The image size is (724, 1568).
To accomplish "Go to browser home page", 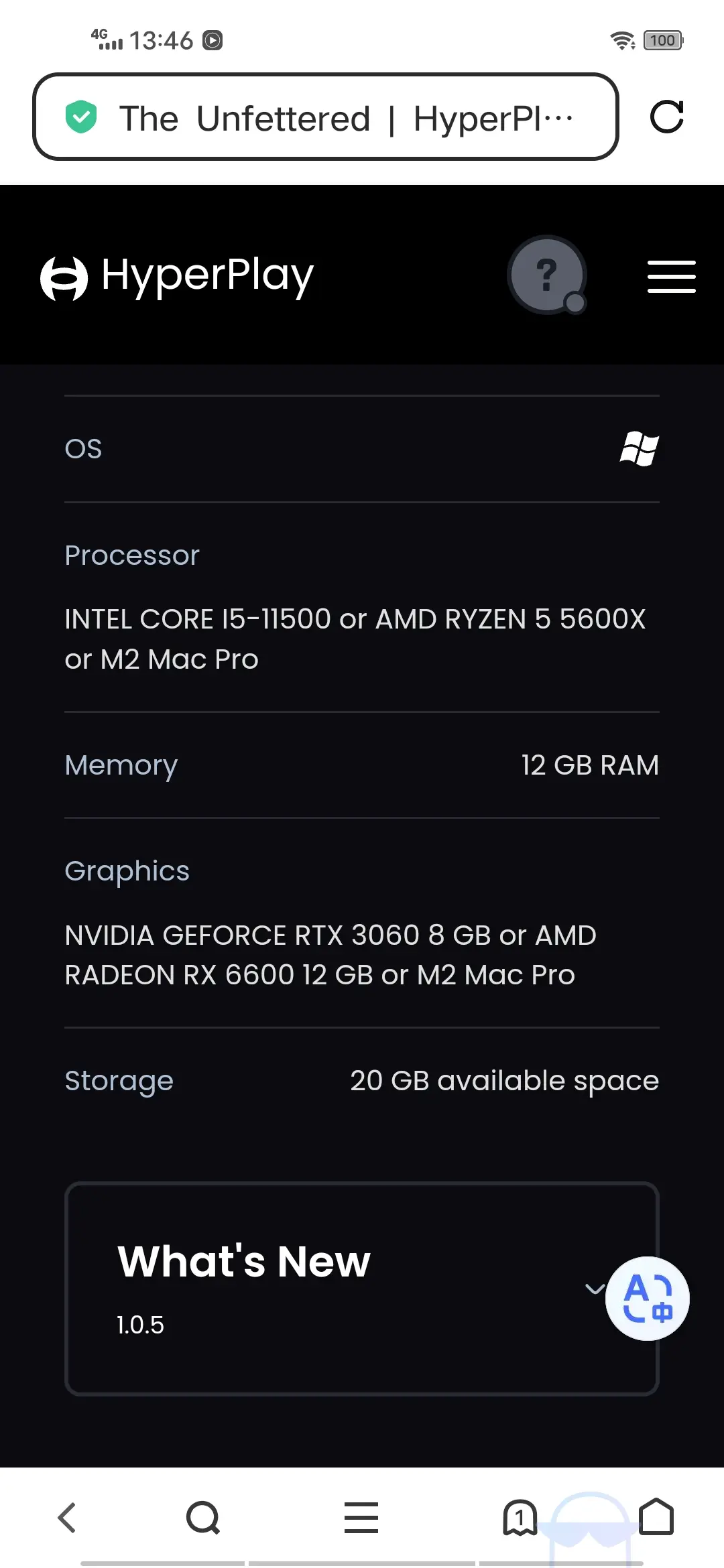I will [x=656, y=1517].
